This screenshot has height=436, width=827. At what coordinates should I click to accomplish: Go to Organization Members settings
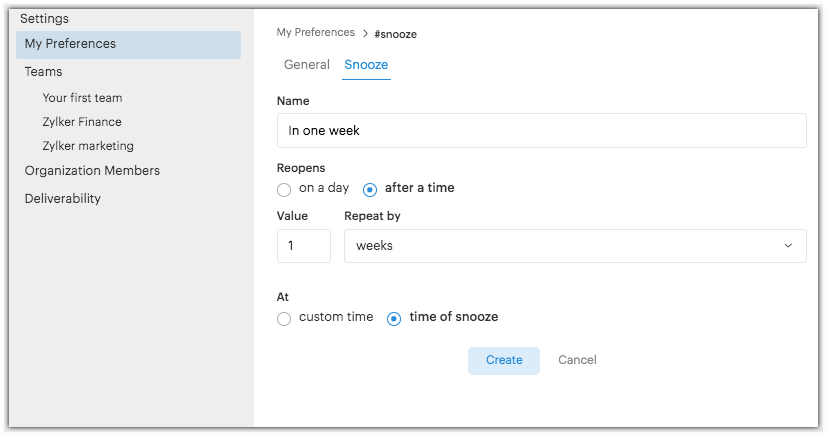click(x=92, y=171)
